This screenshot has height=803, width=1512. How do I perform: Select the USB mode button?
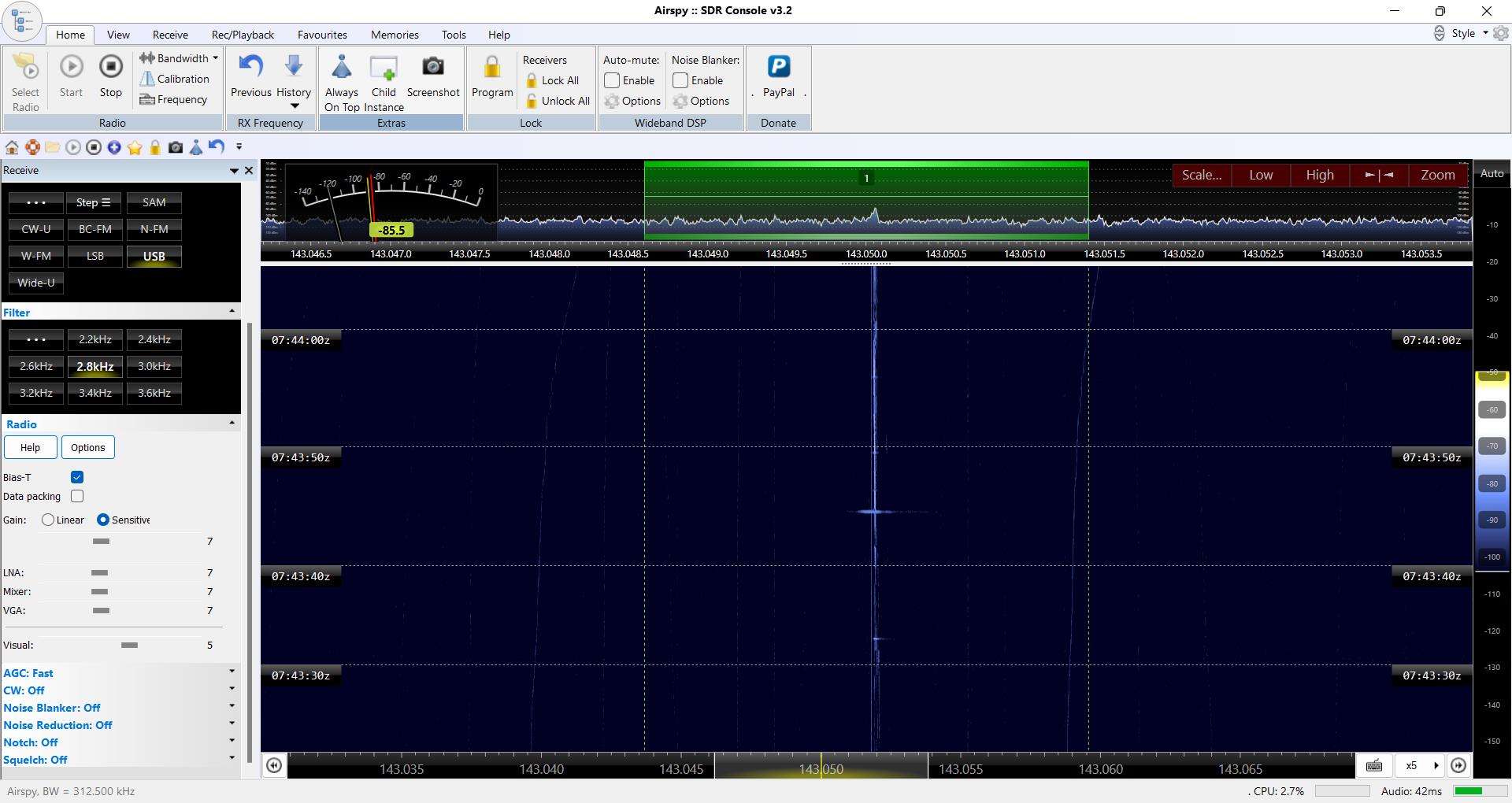point(154,256)
